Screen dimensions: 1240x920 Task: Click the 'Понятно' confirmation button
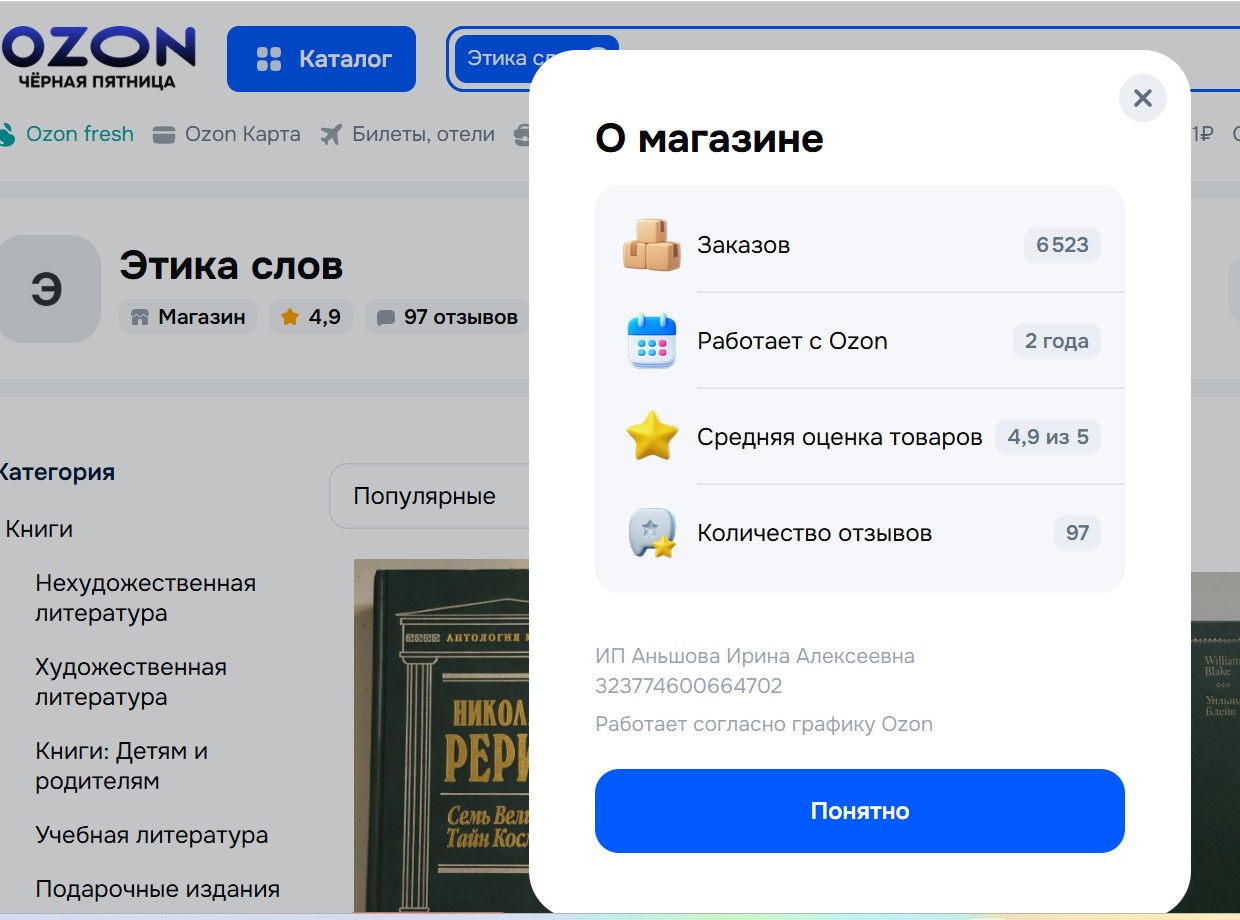tap(859, 811)
